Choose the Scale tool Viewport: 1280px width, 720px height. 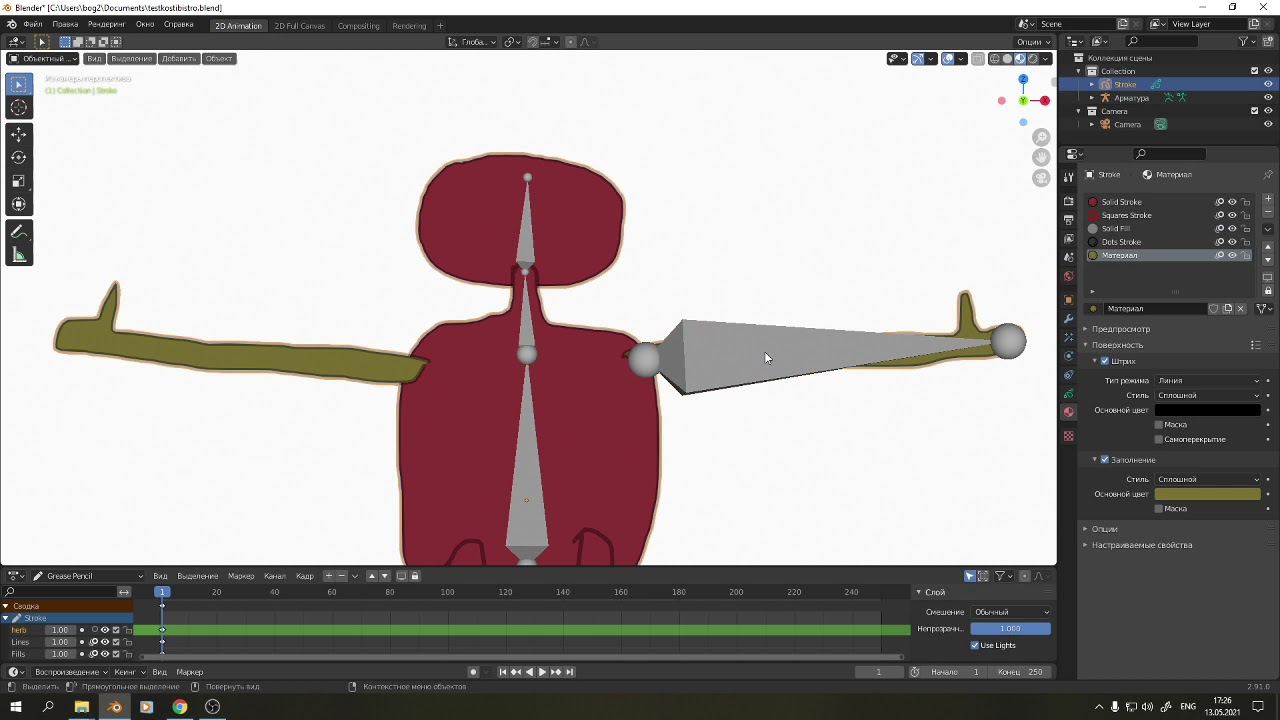click(x=18, y=181)
